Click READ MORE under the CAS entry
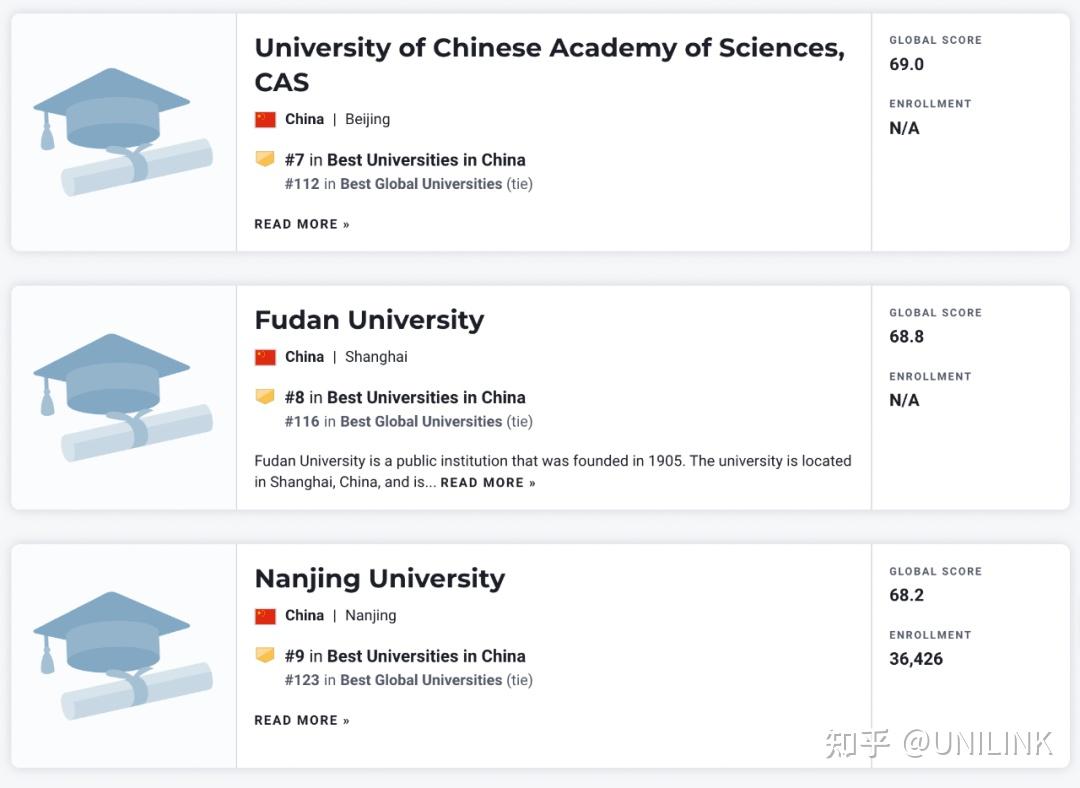The height and width of the screenshot is (788, 1080). pos(302,225)
